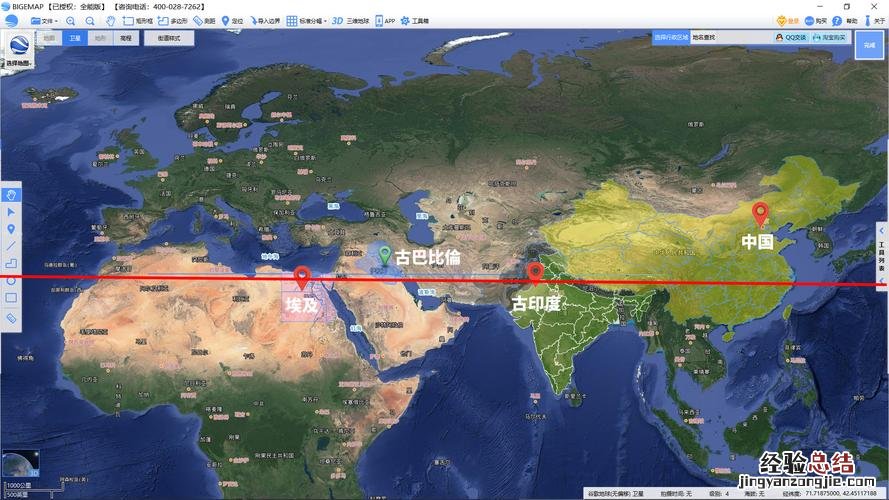Screen dimensions: 889x500
Task: Switch to 3D 三维地球 view
Action: tap(350, 21)
